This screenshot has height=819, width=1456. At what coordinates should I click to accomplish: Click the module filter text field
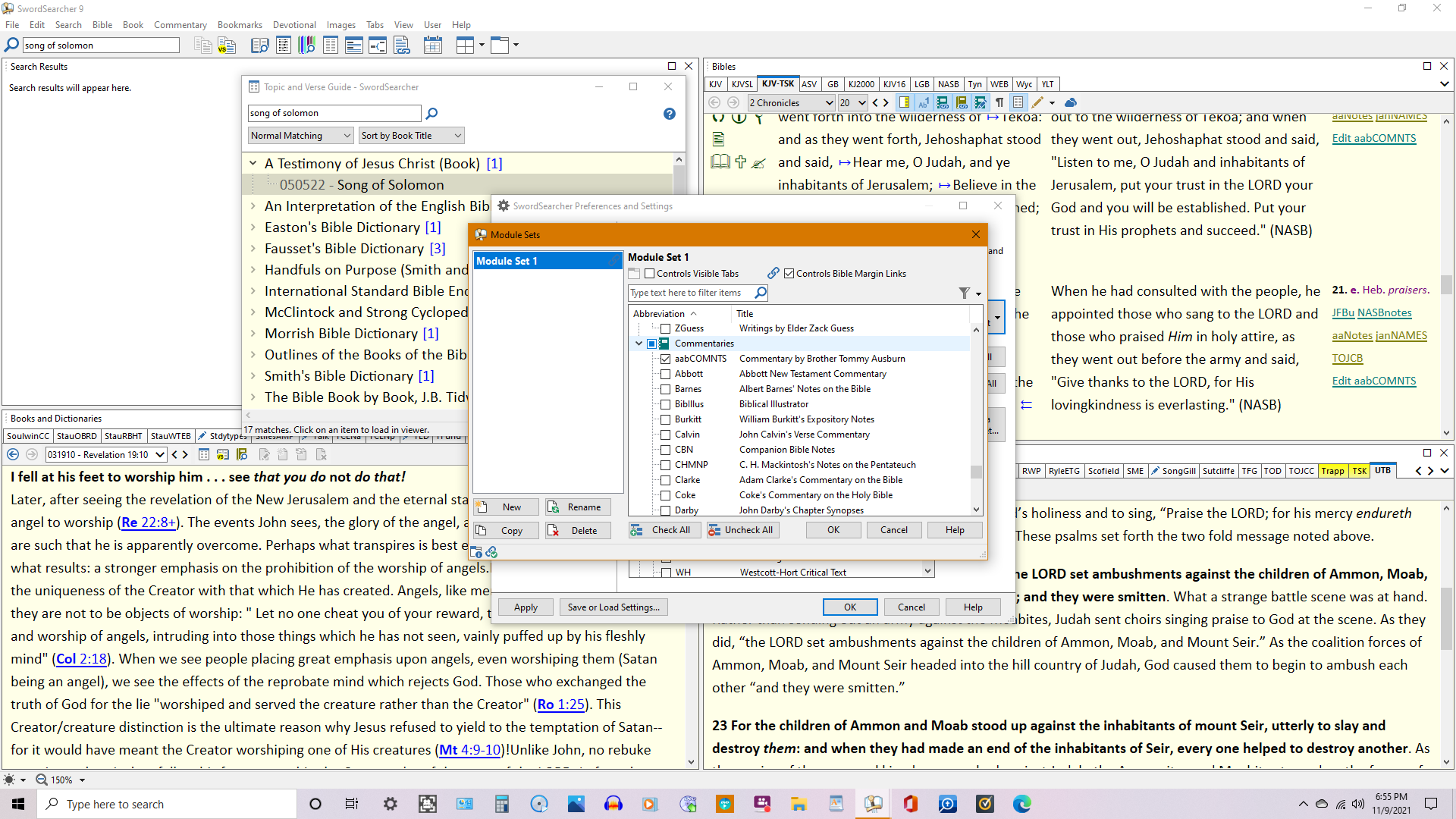tap(691, 293)
